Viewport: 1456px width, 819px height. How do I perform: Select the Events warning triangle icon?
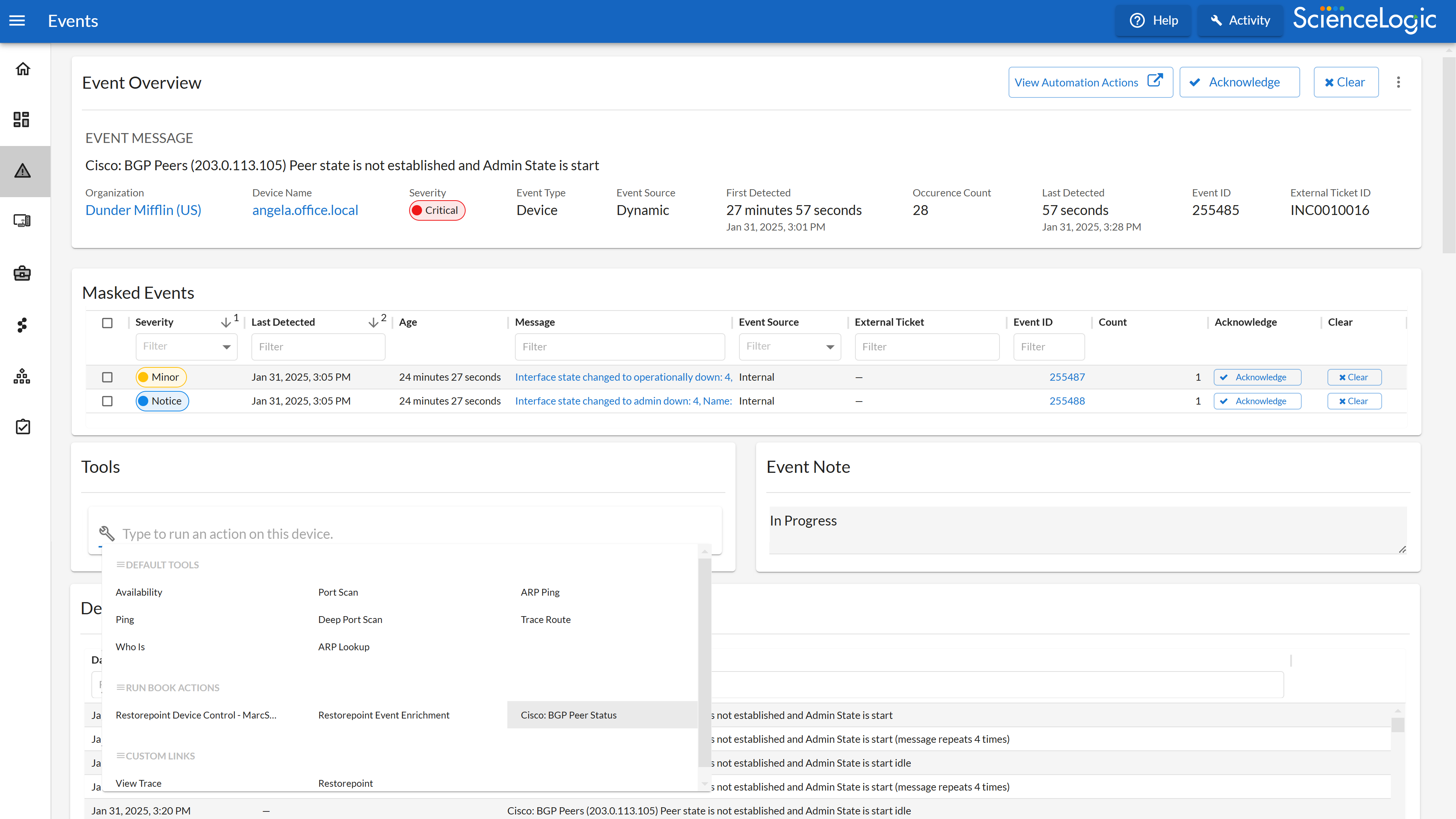23,171
